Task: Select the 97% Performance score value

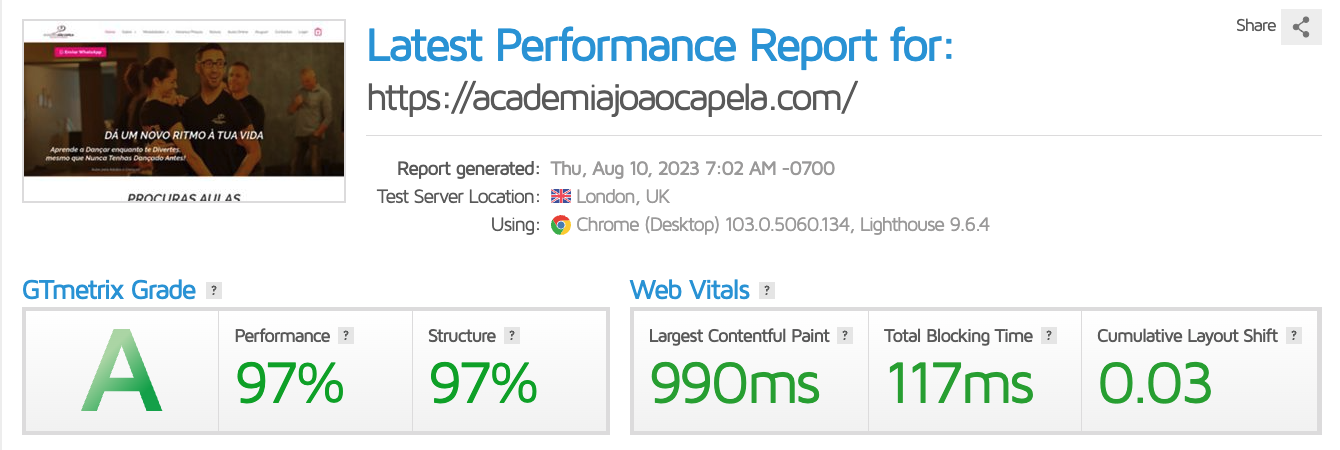Action: [289, 383]
